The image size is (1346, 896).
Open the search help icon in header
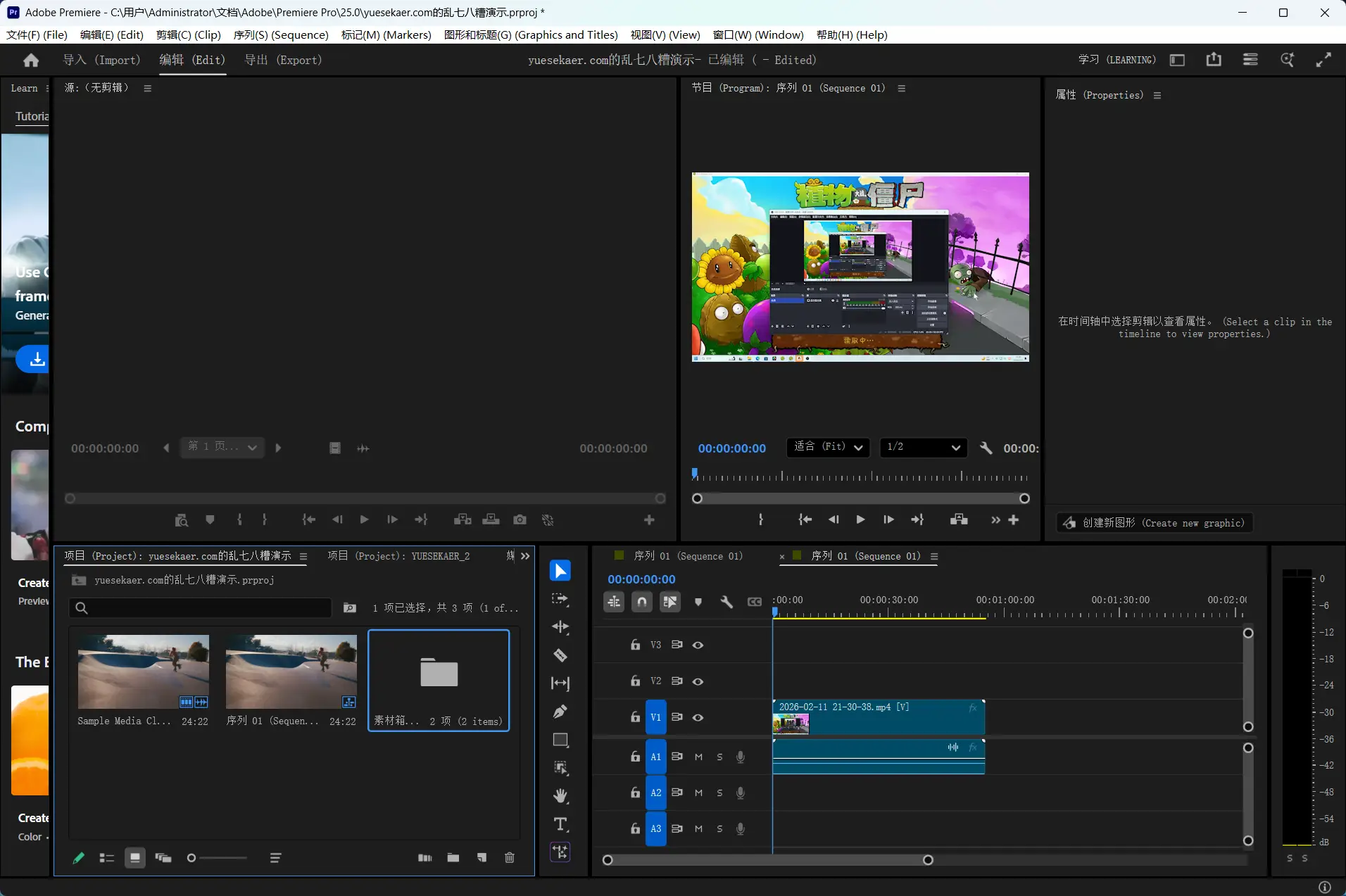[1287, 60]
